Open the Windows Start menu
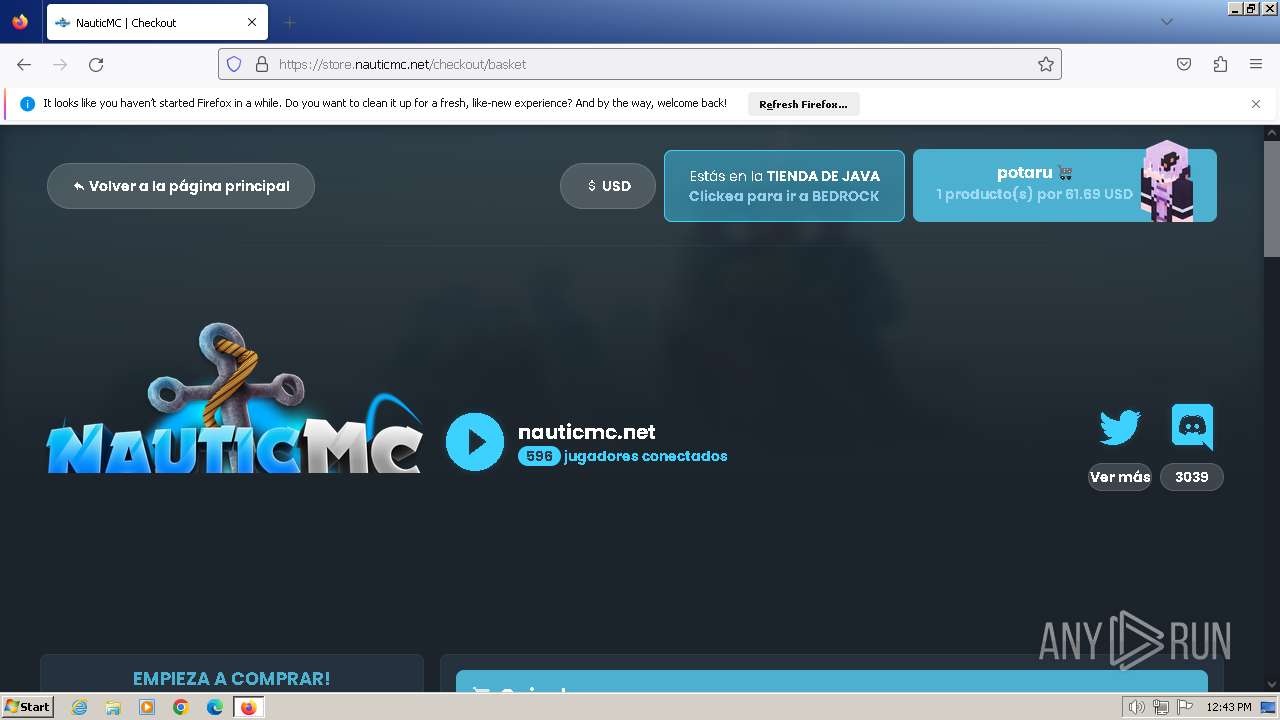 coord(28,707)
